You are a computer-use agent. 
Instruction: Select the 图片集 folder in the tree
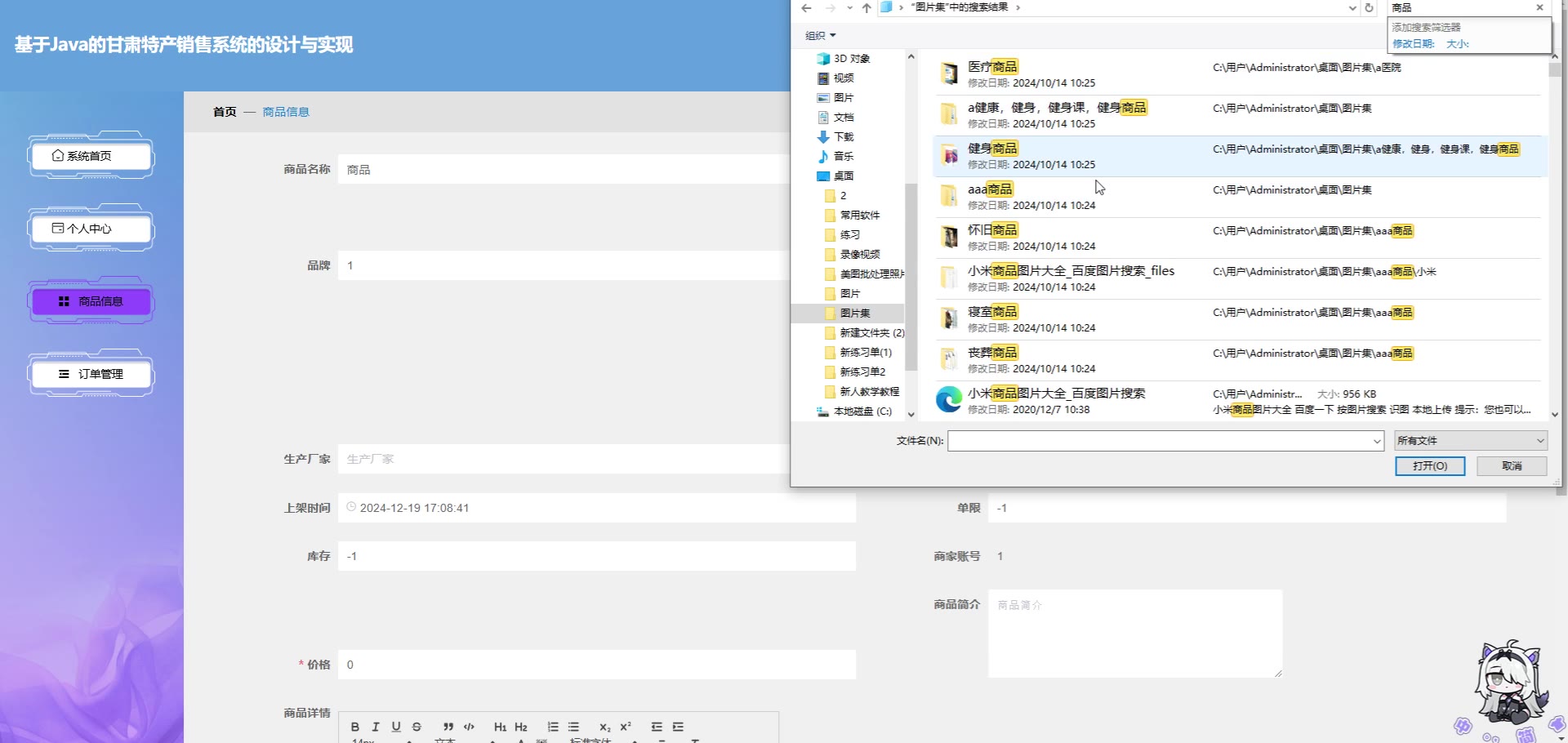tap(855, 314)
